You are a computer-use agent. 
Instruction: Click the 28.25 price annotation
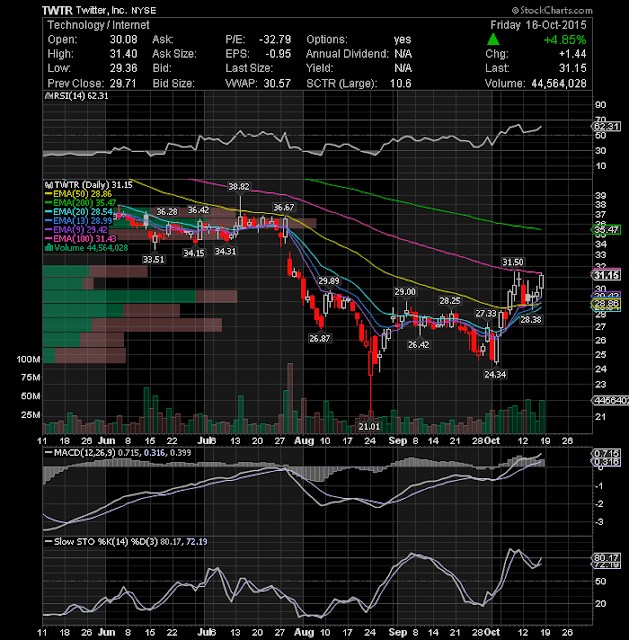tap(450, 301)
